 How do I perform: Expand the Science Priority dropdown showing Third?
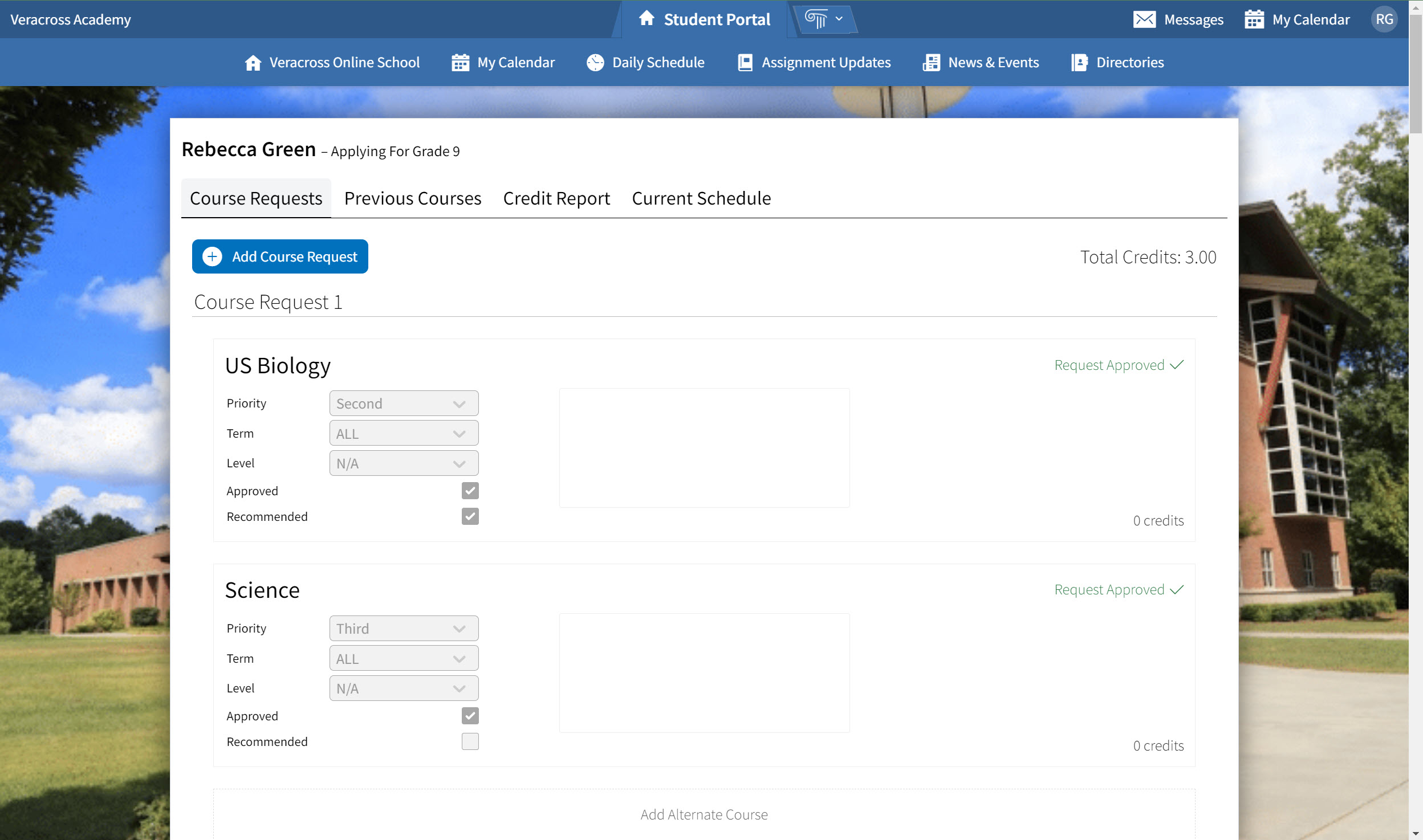(404, 629)
